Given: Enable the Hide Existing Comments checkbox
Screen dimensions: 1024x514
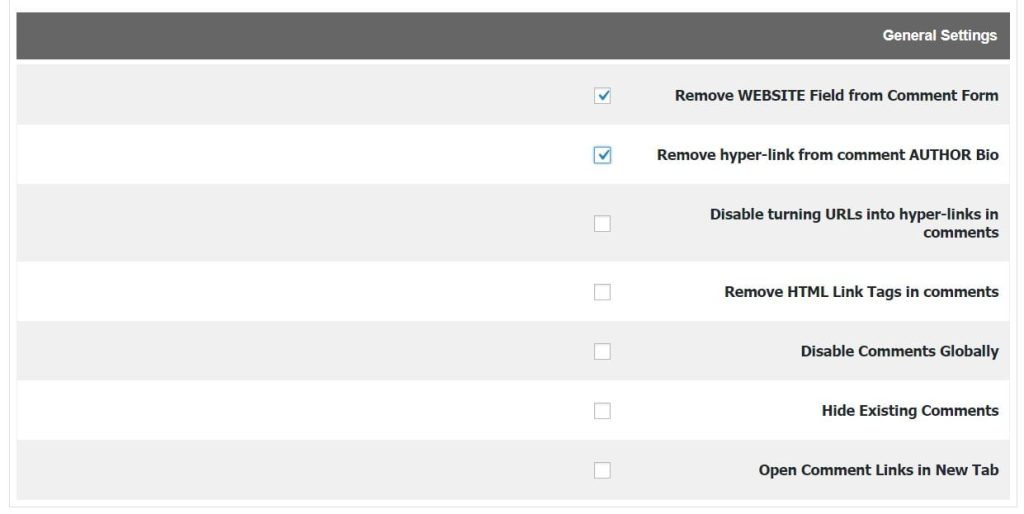Looking at the screenshot, I should [x=602, y=411].
